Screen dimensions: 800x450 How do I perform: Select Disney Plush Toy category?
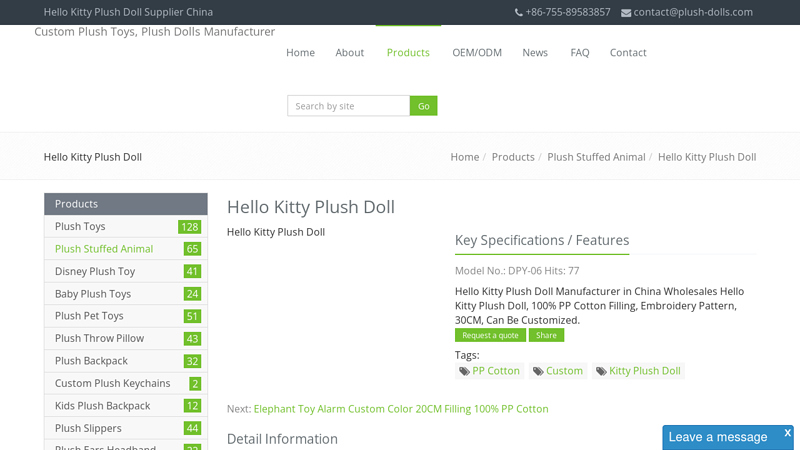point(95,272)
